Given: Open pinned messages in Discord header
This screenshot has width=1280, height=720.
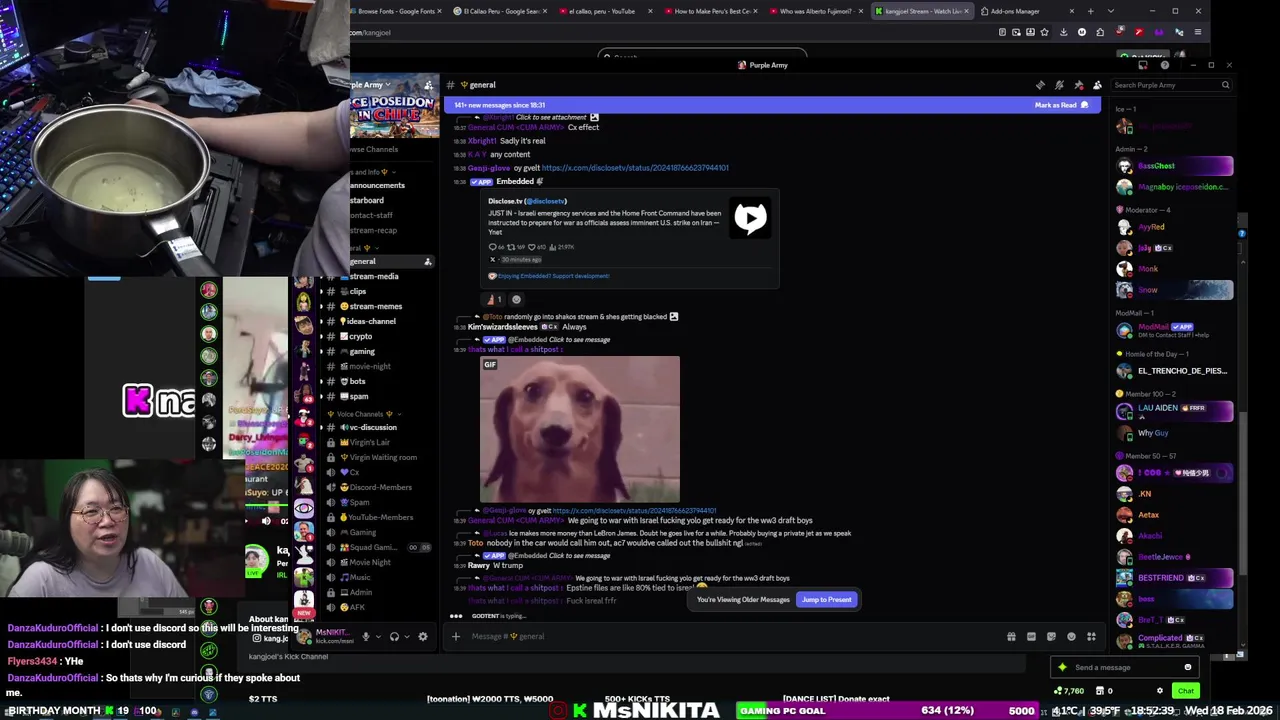Looking at the screenshot, I should 1078,85.
